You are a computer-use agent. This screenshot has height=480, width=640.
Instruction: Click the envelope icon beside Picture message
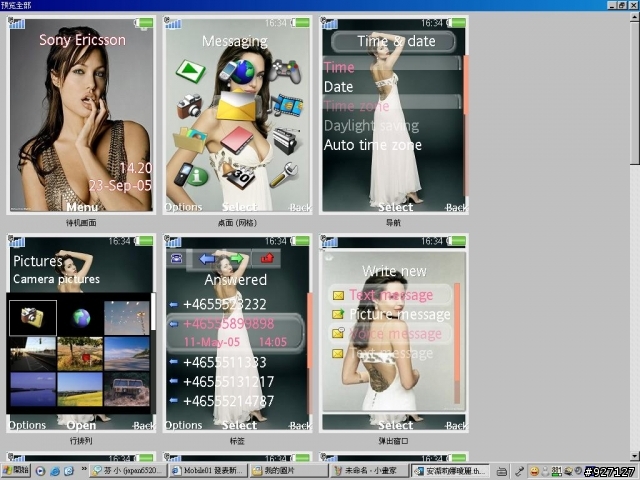coord(338,314)
